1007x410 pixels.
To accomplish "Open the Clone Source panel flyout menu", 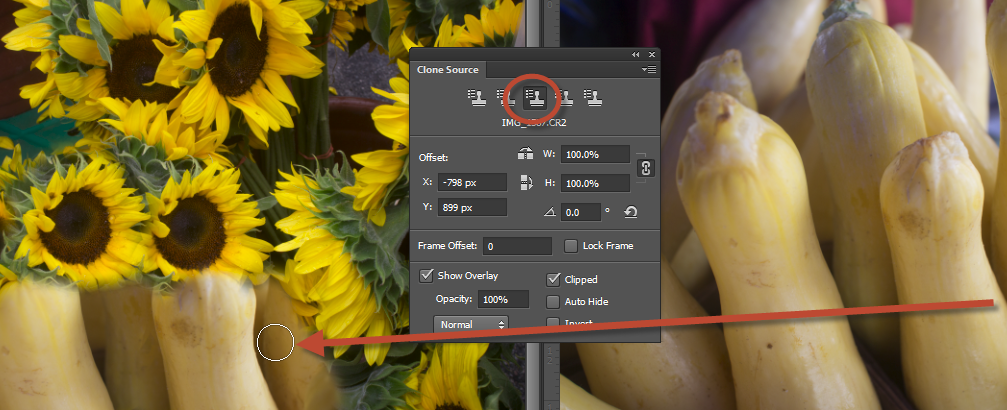I will point(649,70).
